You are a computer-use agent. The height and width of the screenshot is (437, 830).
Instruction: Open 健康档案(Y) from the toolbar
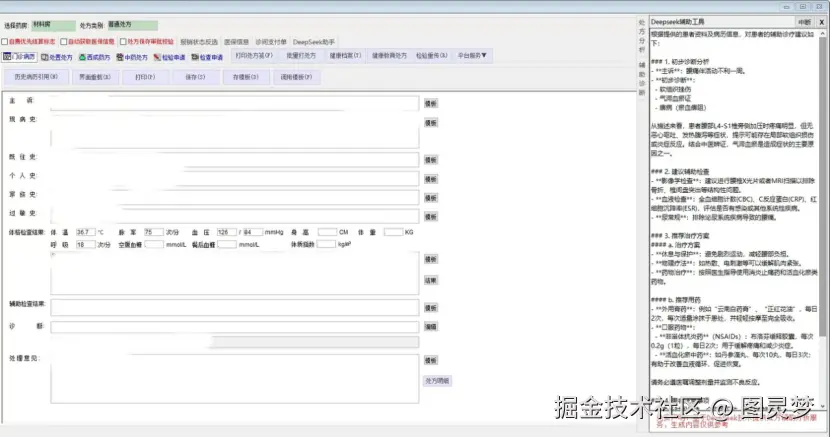pyautogui.click(x=345, y=56)
